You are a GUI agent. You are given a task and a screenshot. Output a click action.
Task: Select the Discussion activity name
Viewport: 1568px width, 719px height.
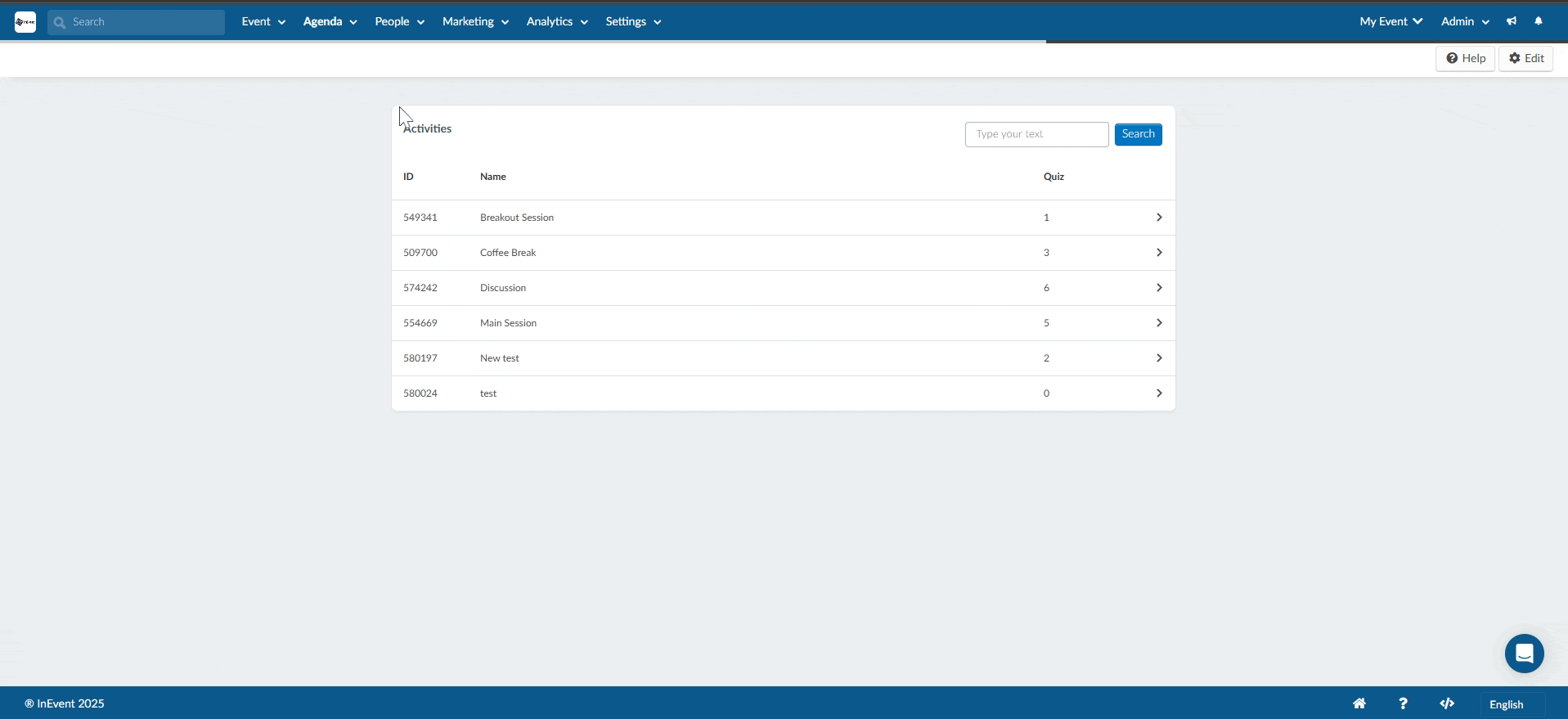503,288
